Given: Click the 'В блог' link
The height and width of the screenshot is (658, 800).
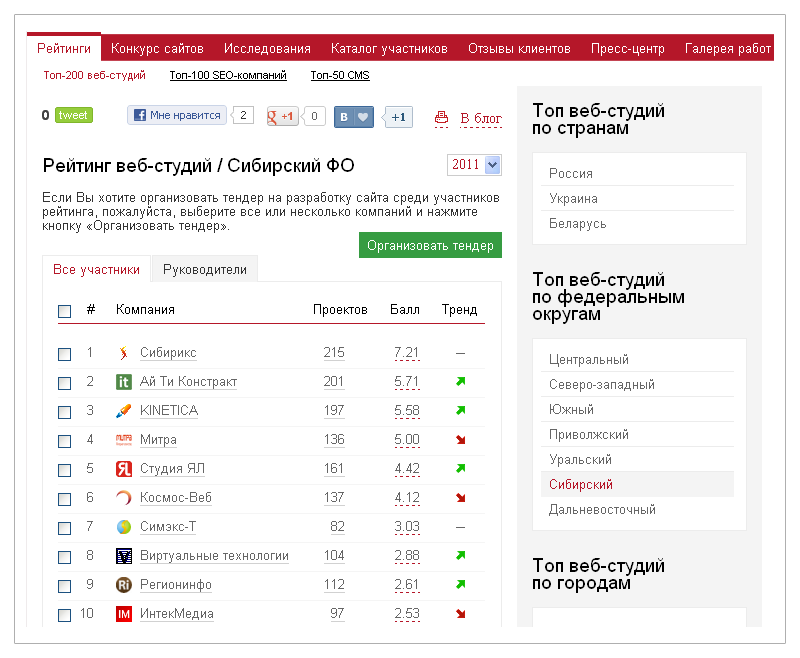Looking at the screenshot, I should (x=481, y=118).
